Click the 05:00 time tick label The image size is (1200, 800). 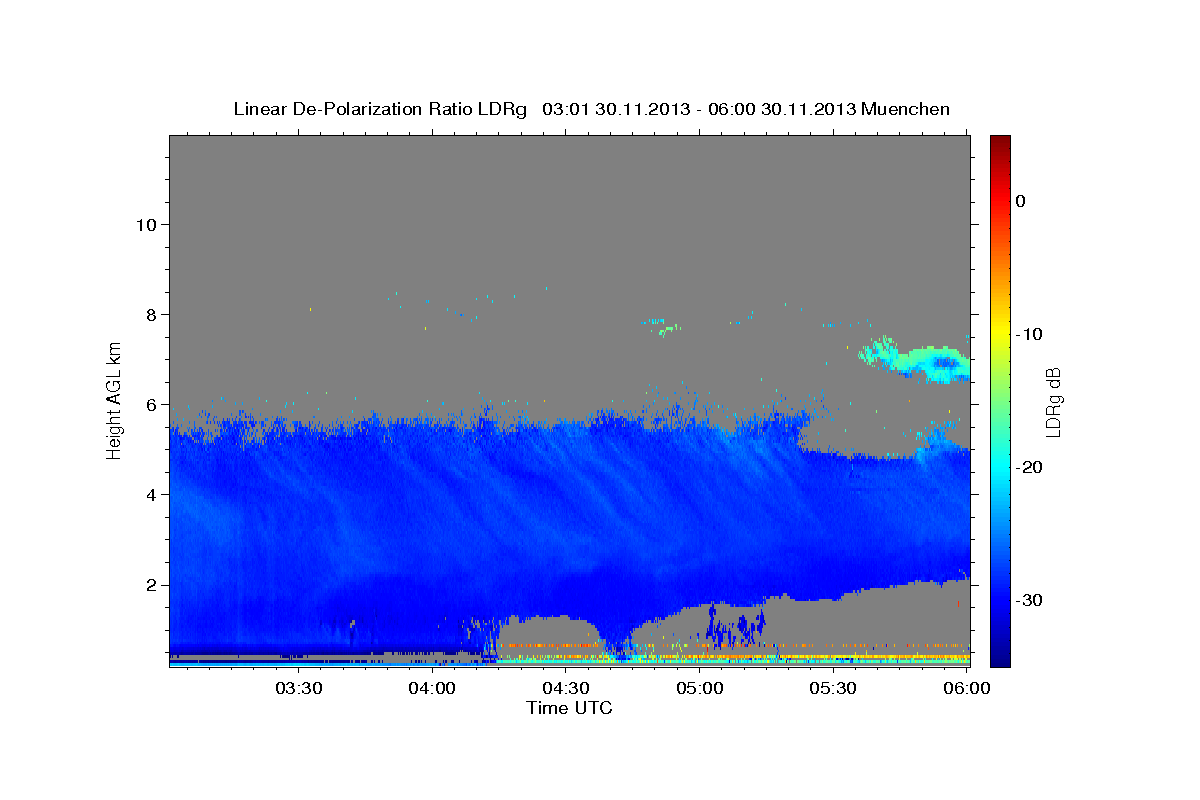[700, 688]
